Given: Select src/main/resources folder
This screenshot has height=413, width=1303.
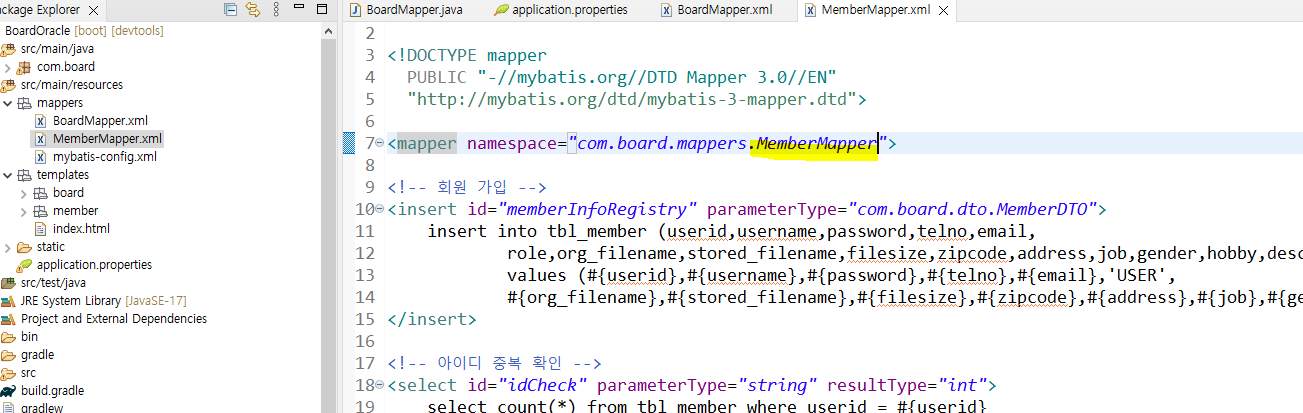Looking at the screenshot, I should (71, 85).
